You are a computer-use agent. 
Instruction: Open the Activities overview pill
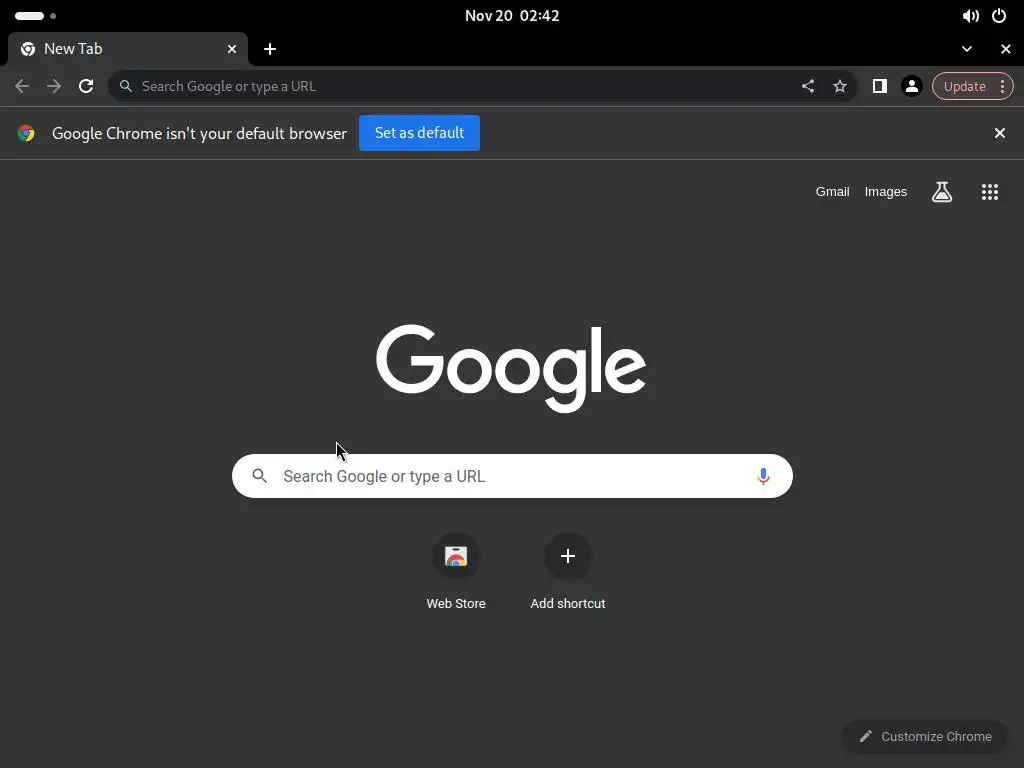35,16
